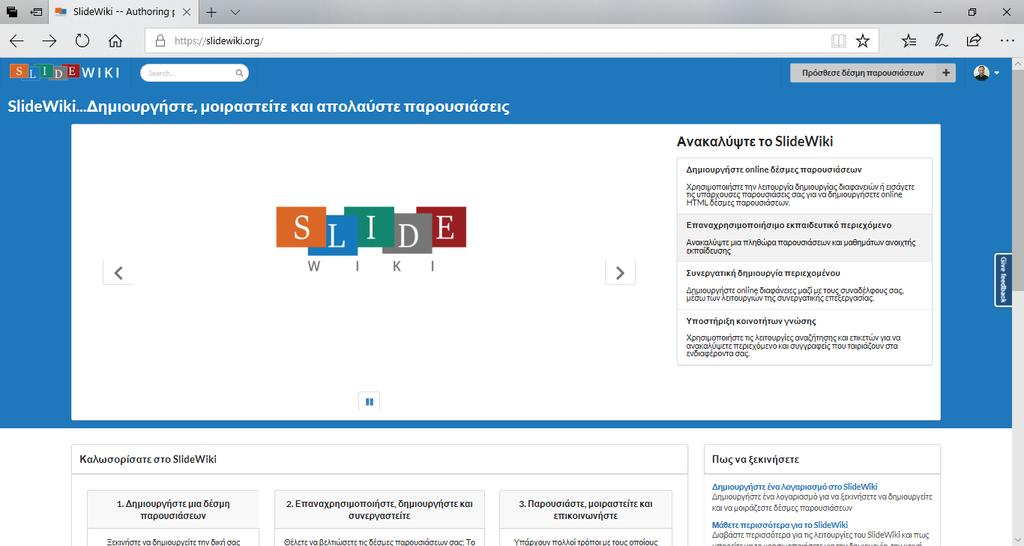
Task: Open favorites hub icon
Action: 908,41
